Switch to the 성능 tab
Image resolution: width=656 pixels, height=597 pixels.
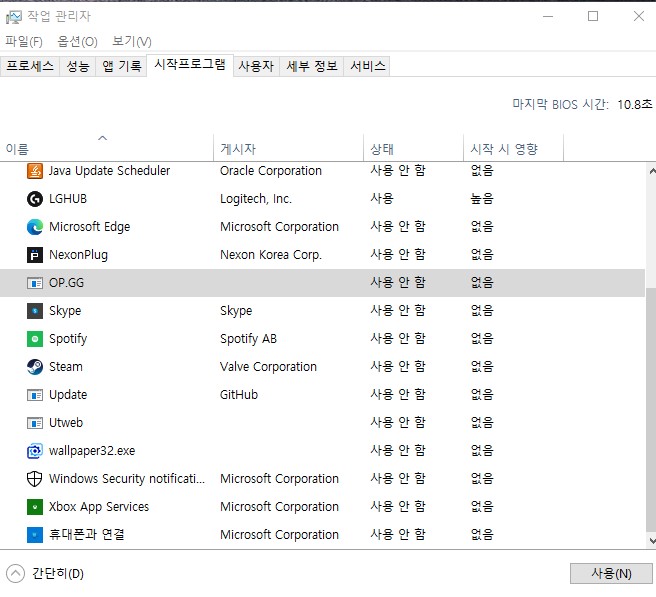(78, 66)
